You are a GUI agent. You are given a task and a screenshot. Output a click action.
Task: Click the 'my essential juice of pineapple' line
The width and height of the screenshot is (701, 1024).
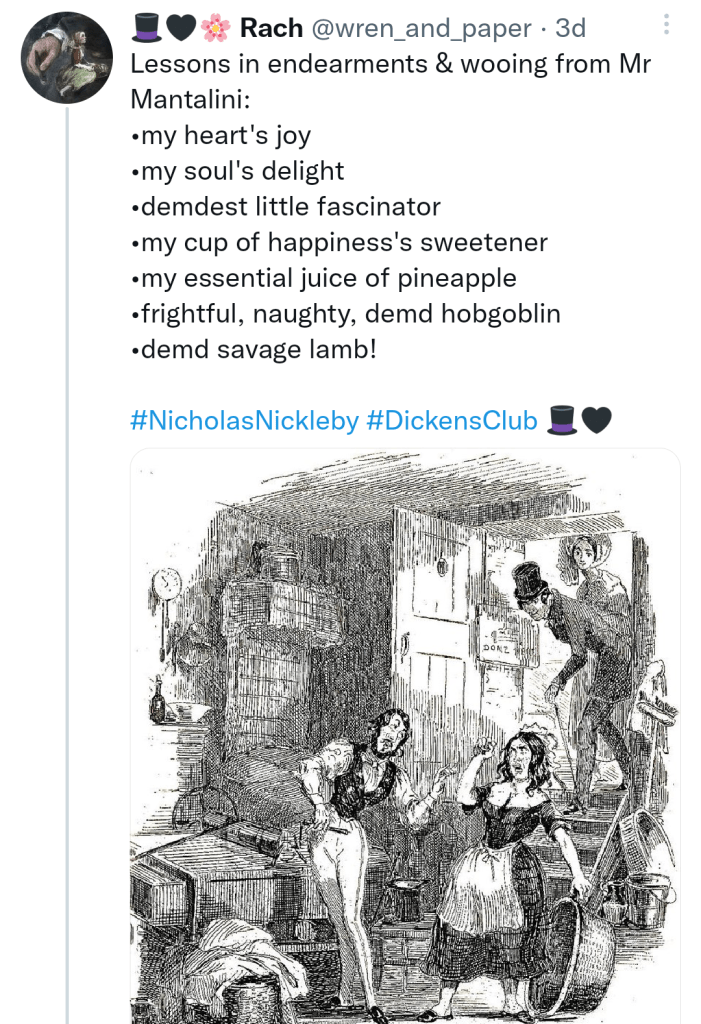pos(322,278)
